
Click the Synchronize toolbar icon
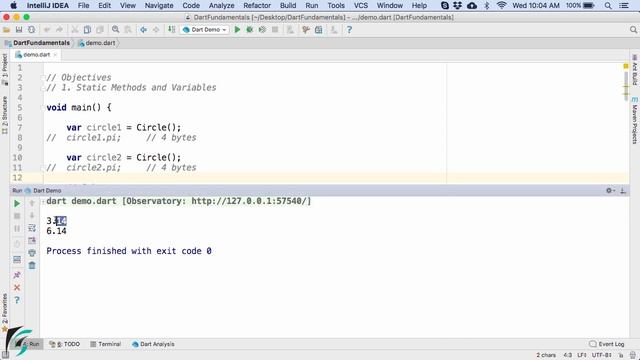pyautogui.click(x=31, y=30)
